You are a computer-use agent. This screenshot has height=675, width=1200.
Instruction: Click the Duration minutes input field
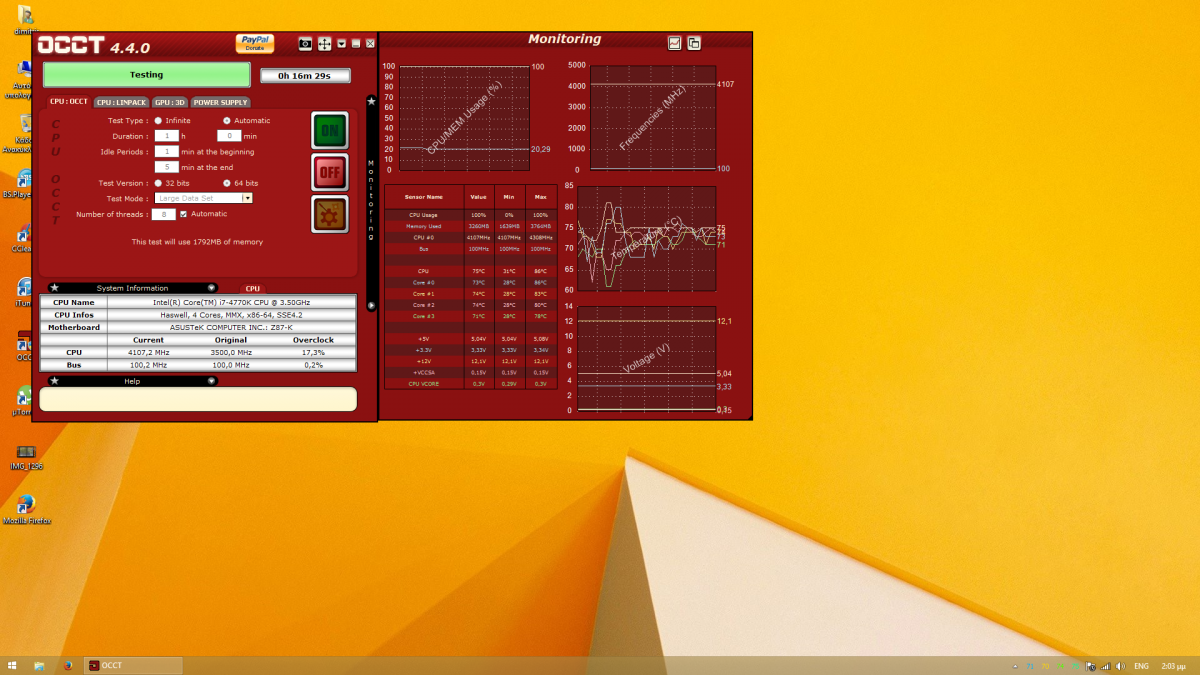point(229,135)
